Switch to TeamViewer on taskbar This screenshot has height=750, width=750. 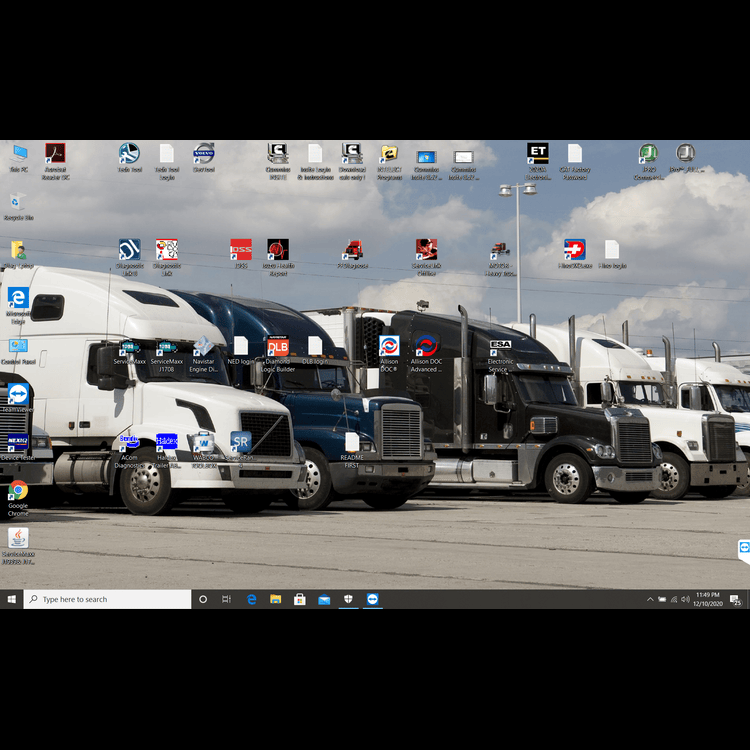point(373,599)
